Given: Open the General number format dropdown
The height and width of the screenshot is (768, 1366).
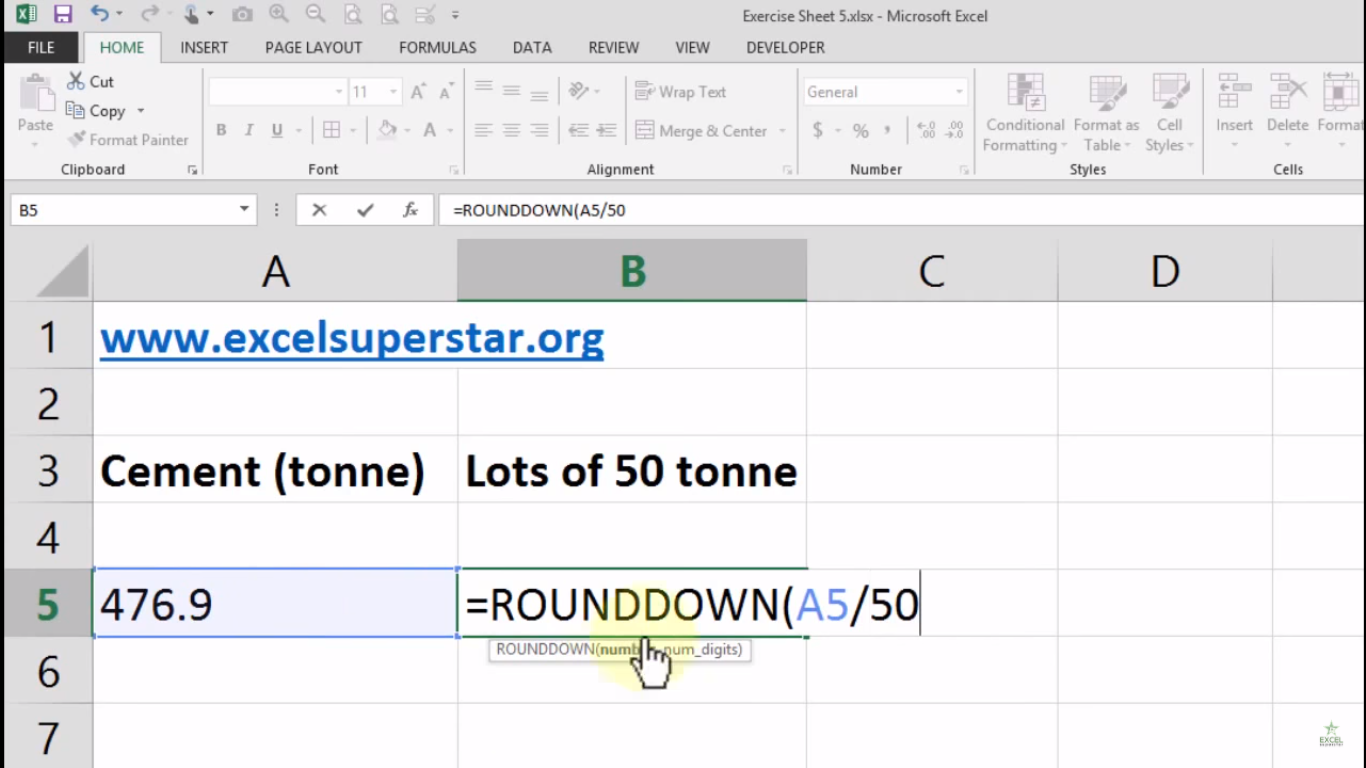Looking at the screenshot, I should pyautogui.click(x=959, y=92).
